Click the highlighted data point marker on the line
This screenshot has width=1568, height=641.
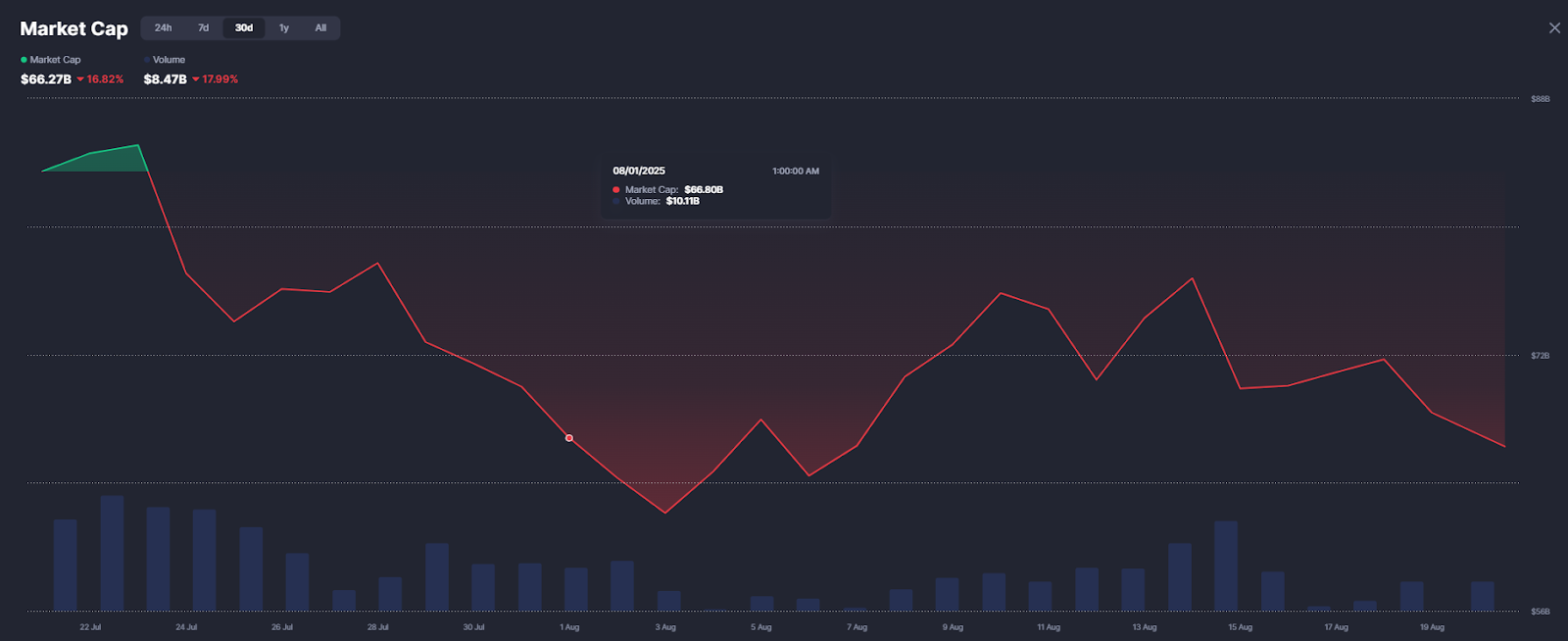pyautogui.click(x=569, y=438)
